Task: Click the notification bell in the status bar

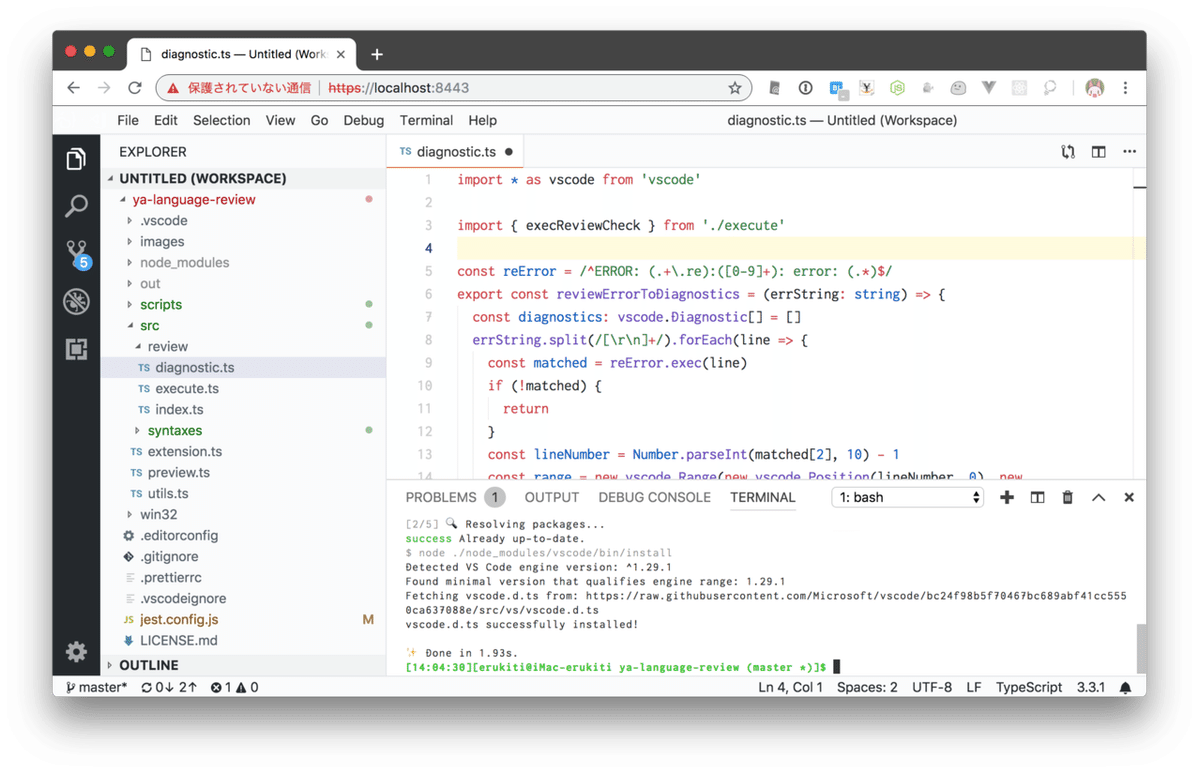Action: click(1124, 687)
